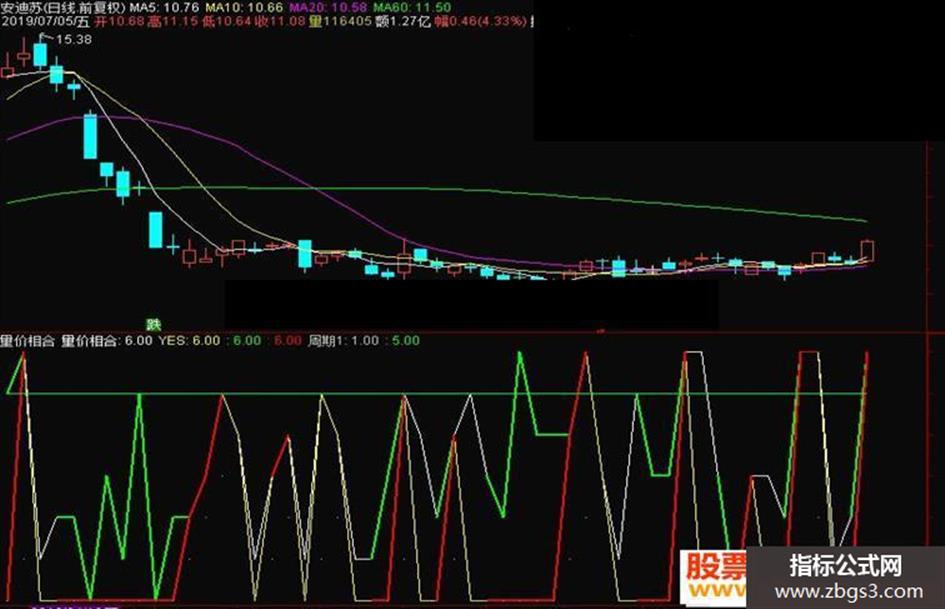945x609 pixels.
Task: Click the stock name 安迪苏 title
Action: point(21,8)
